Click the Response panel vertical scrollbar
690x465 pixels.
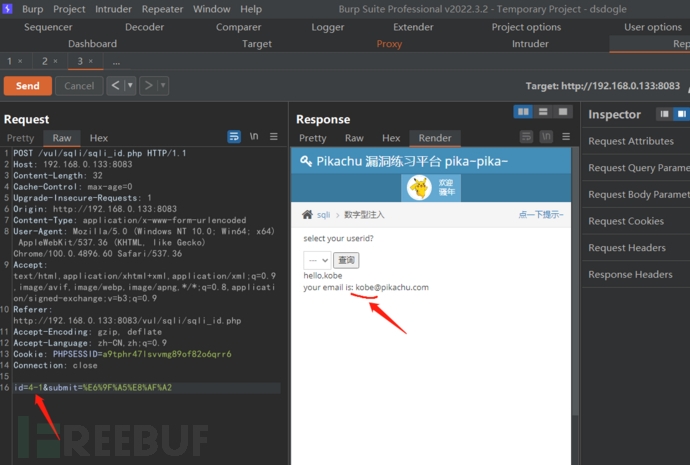coord(575,282)
